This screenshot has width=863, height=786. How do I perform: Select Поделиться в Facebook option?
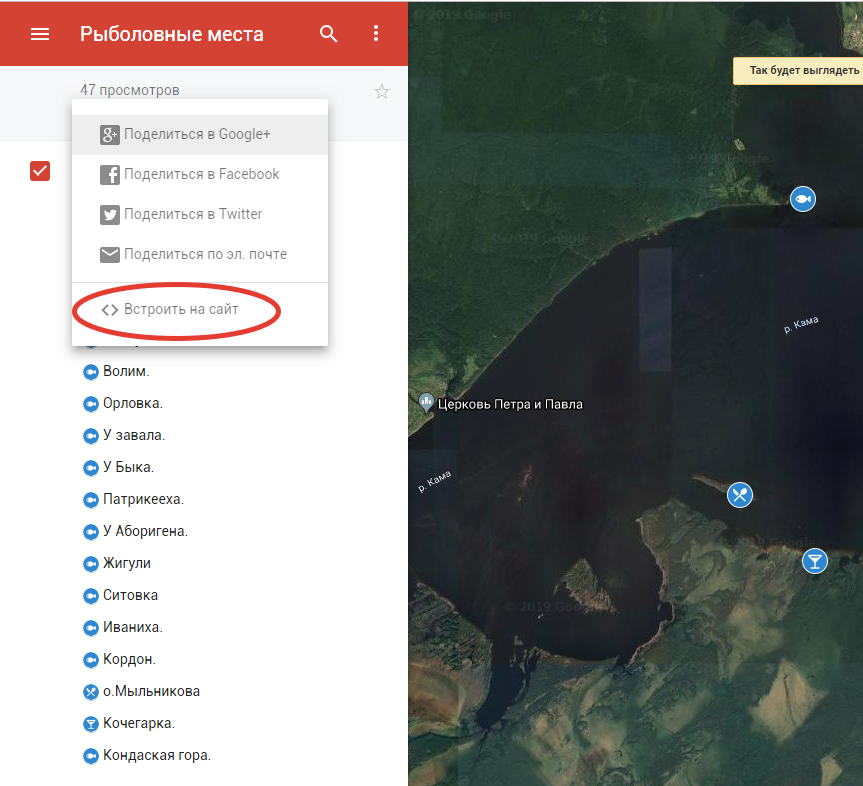[x=201, y=174]
